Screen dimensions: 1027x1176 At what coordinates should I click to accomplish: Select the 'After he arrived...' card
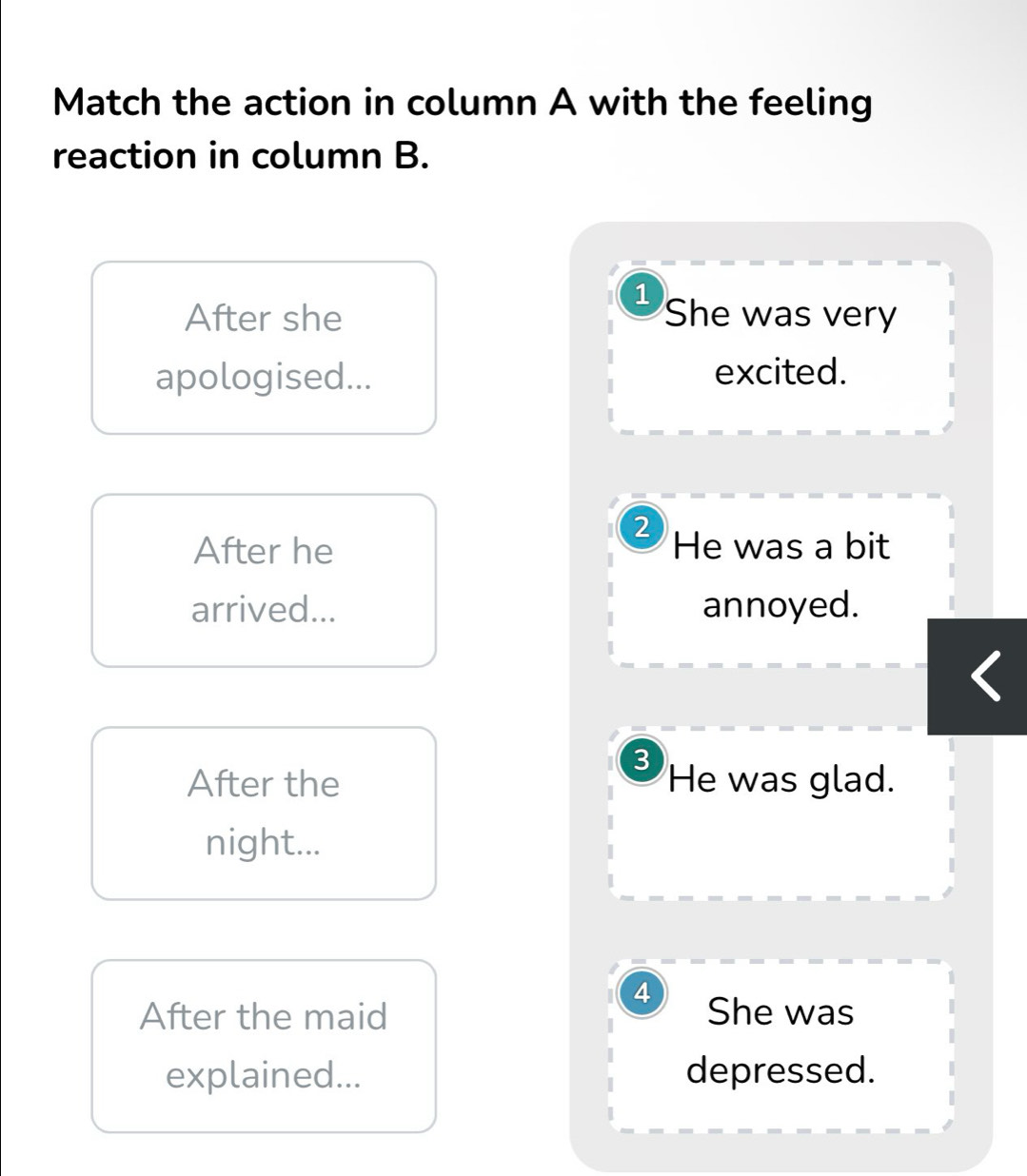pos(264,580)
